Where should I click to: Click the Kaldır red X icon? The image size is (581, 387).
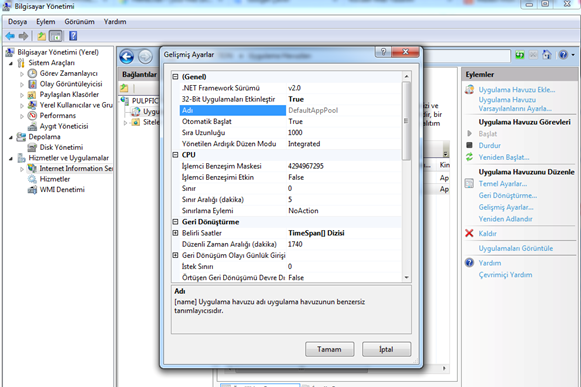pos(469,233)
